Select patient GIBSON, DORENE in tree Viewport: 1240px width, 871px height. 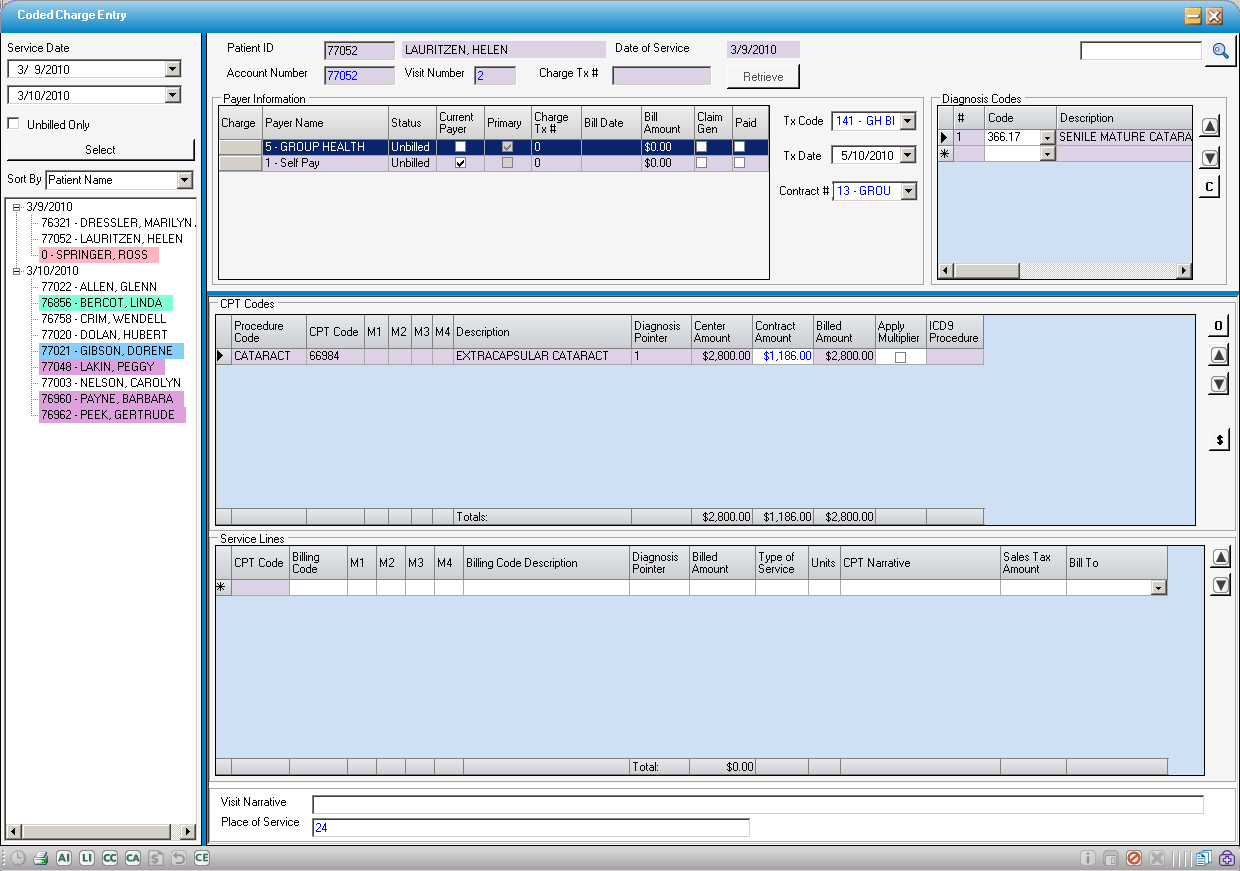point(106,351)
